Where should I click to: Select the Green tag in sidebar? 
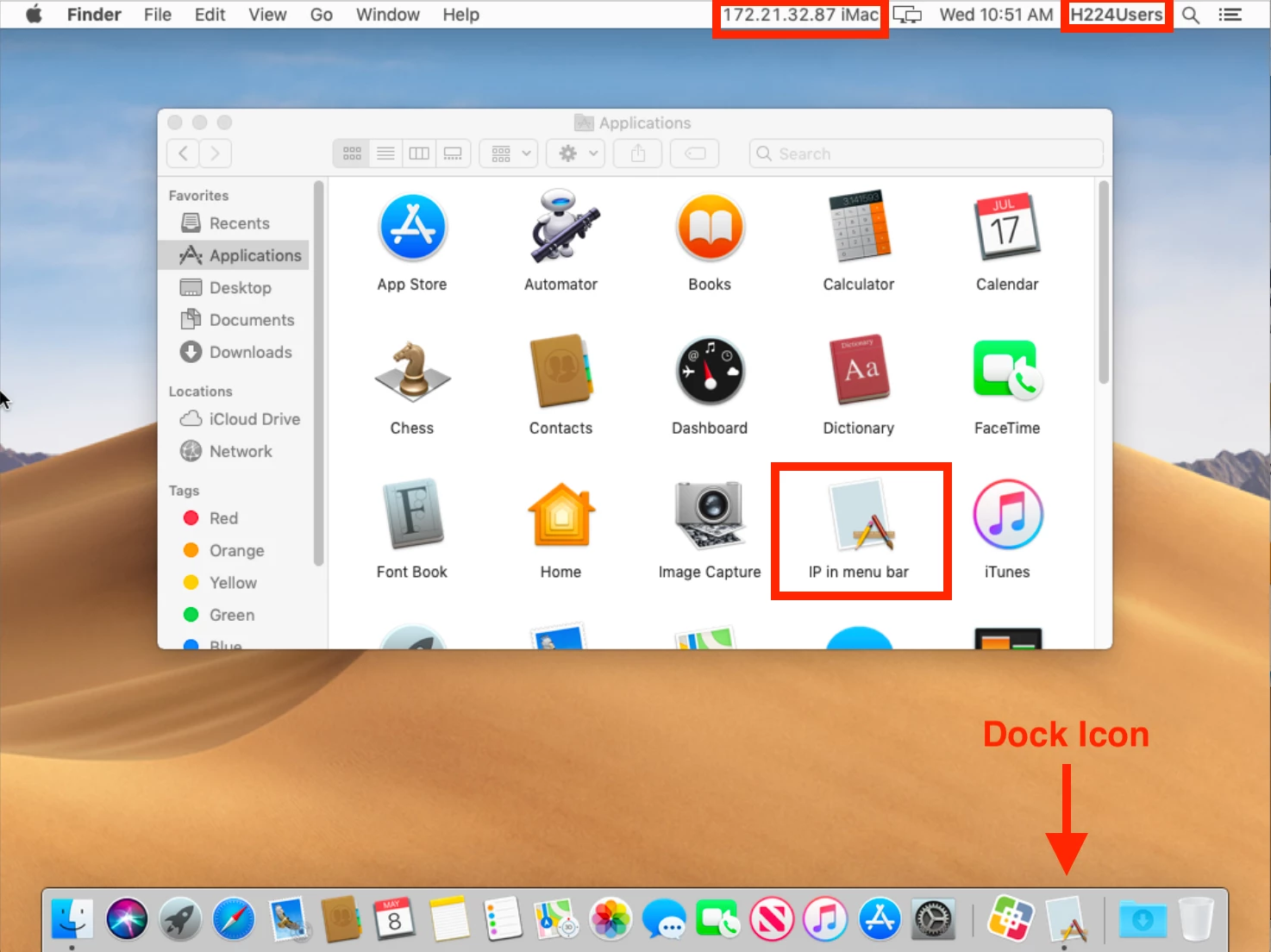[x=234, y=615]
